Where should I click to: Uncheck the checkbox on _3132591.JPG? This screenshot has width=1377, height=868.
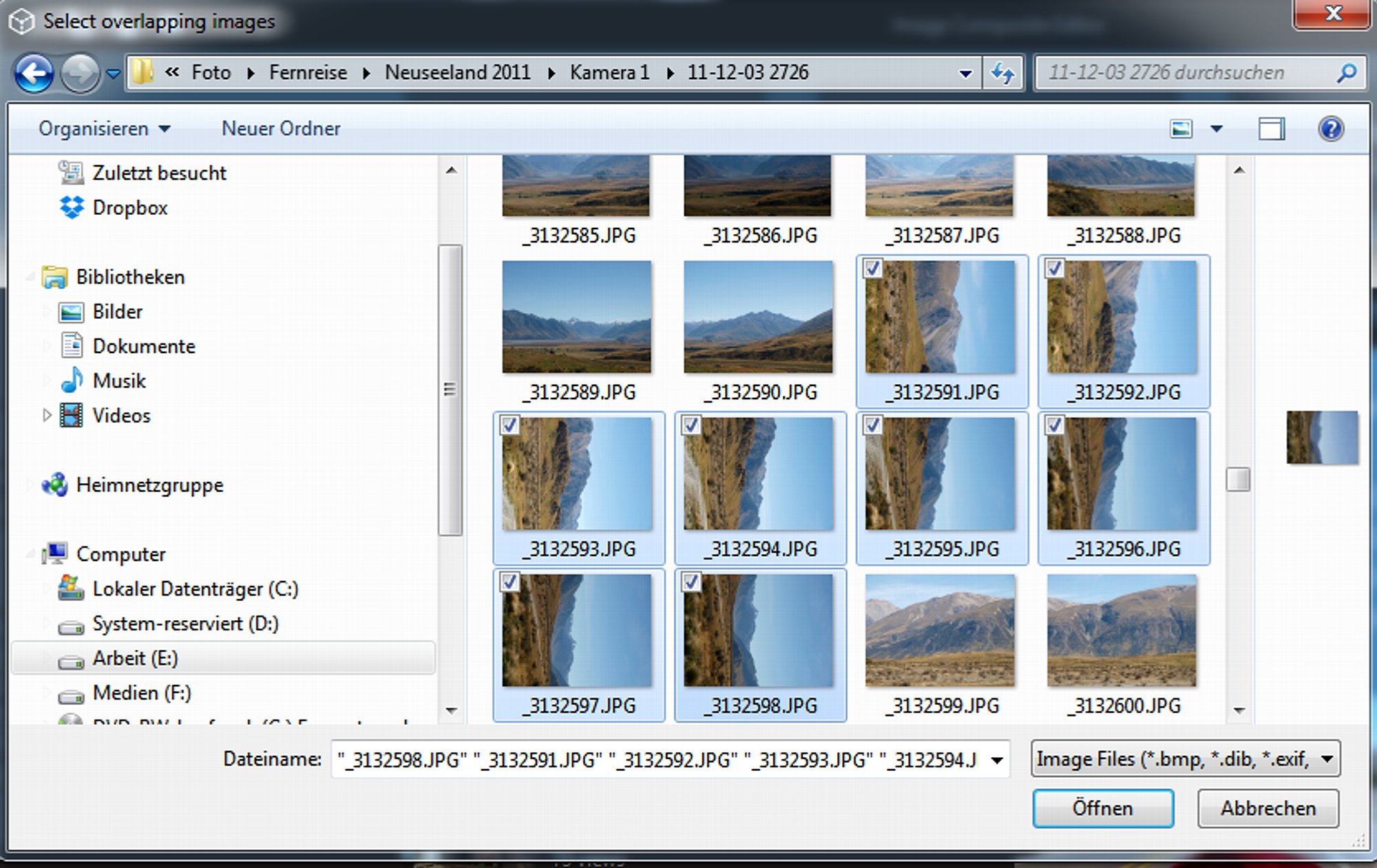[873, 268]
